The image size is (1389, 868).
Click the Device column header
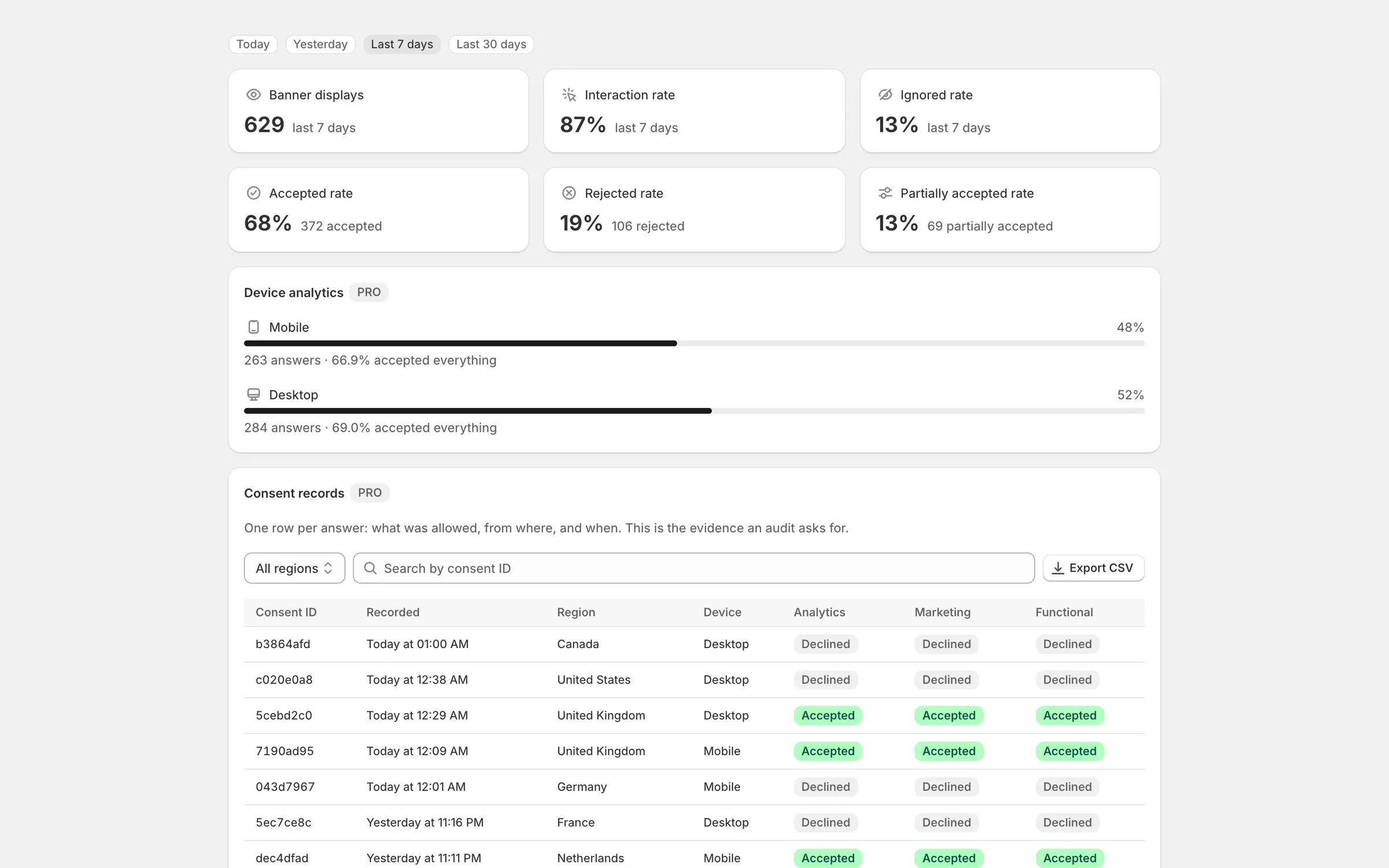(x=722, y=612)
